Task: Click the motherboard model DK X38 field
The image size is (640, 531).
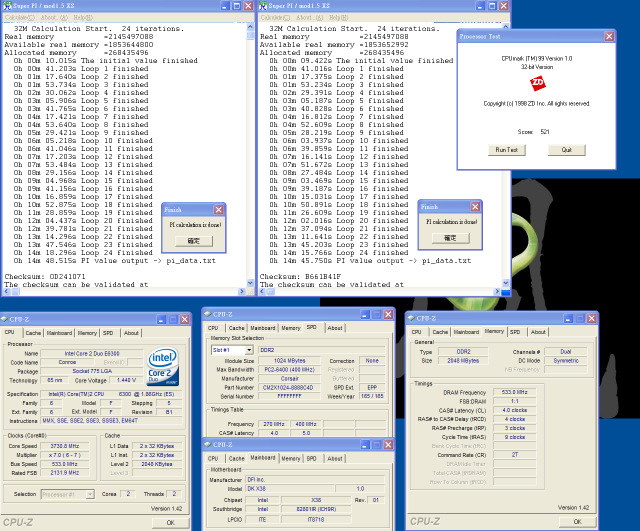Action: [289, 489]
